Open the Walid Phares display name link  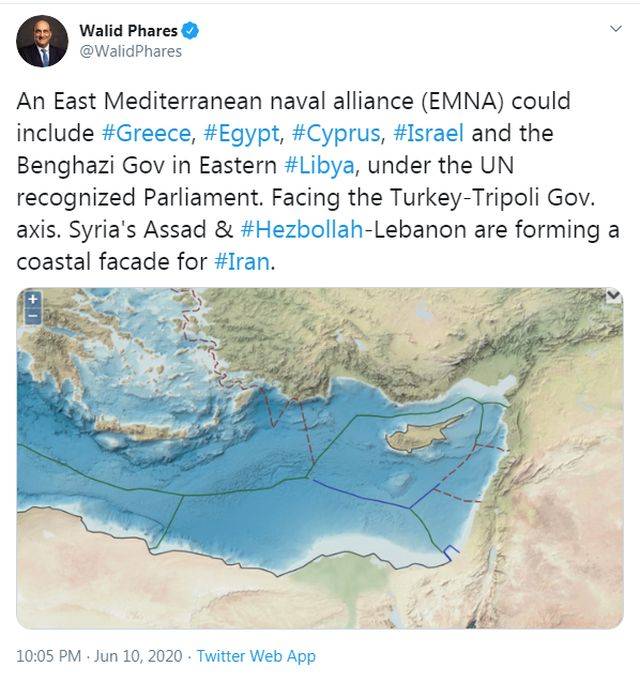(128, 30)
